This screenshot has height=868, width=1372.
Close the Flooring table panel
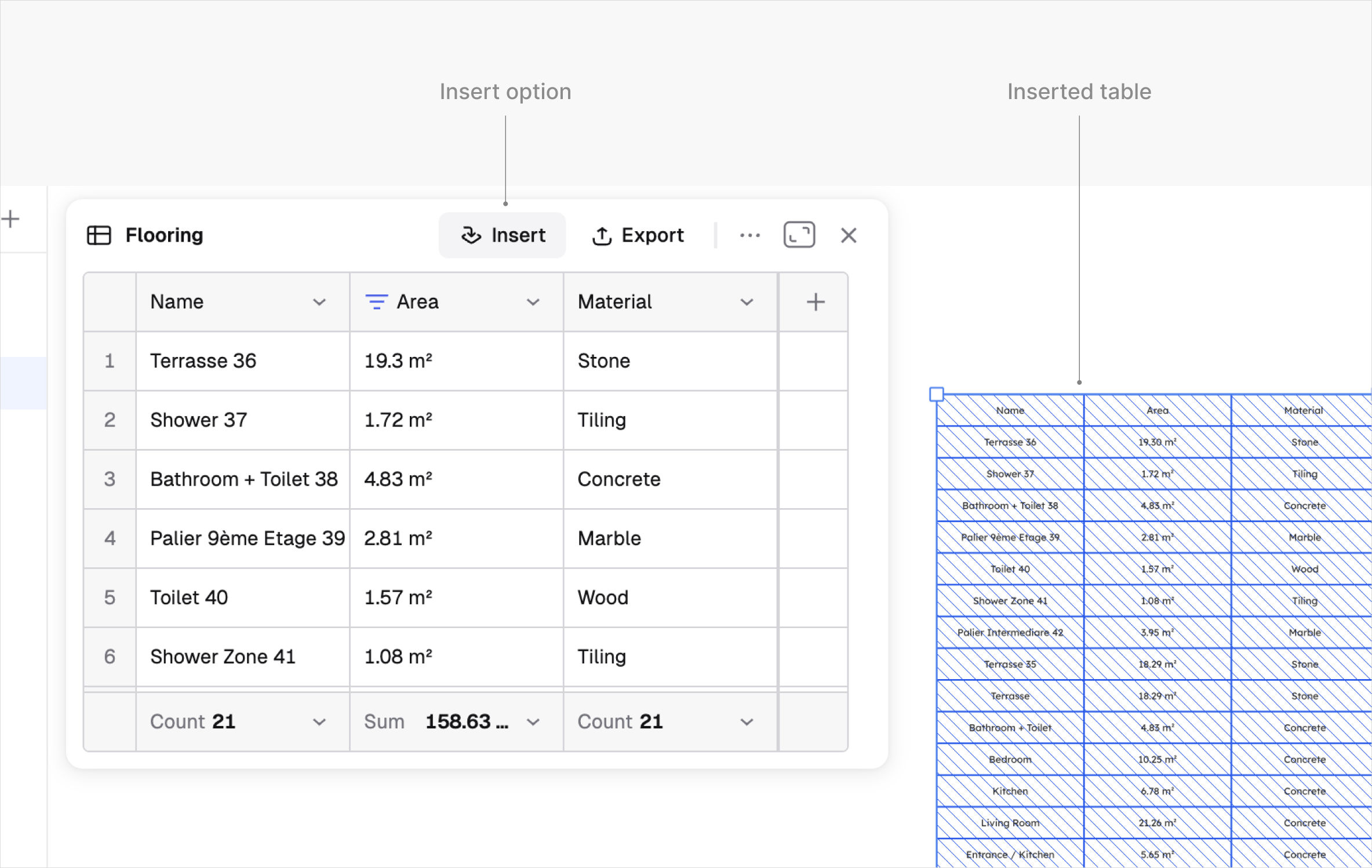(x=848, y=235)
